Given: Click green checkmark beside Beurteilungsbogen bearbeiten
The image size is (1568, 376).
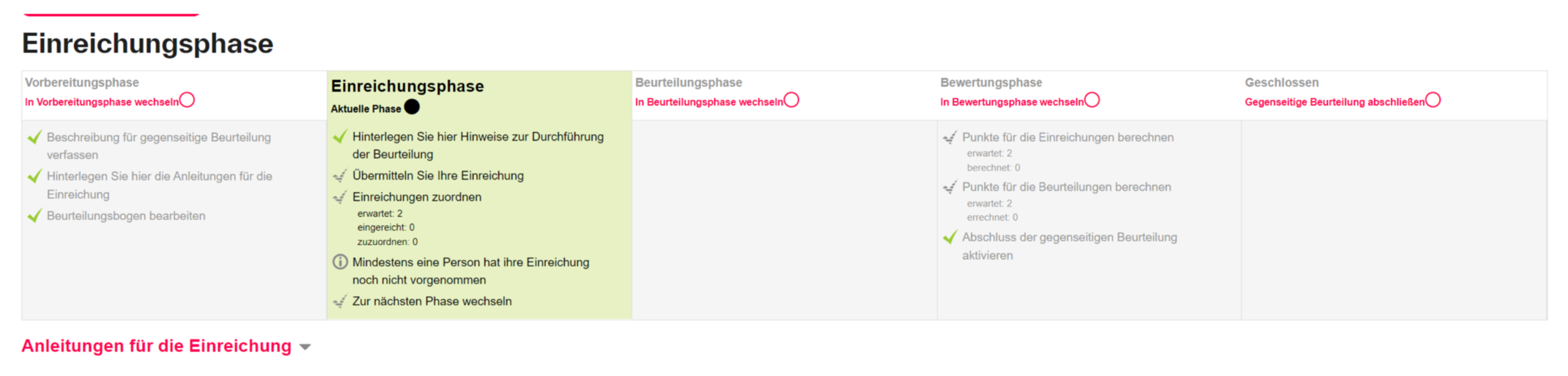Looking at the screenshot, I should (x=34, y=215).
